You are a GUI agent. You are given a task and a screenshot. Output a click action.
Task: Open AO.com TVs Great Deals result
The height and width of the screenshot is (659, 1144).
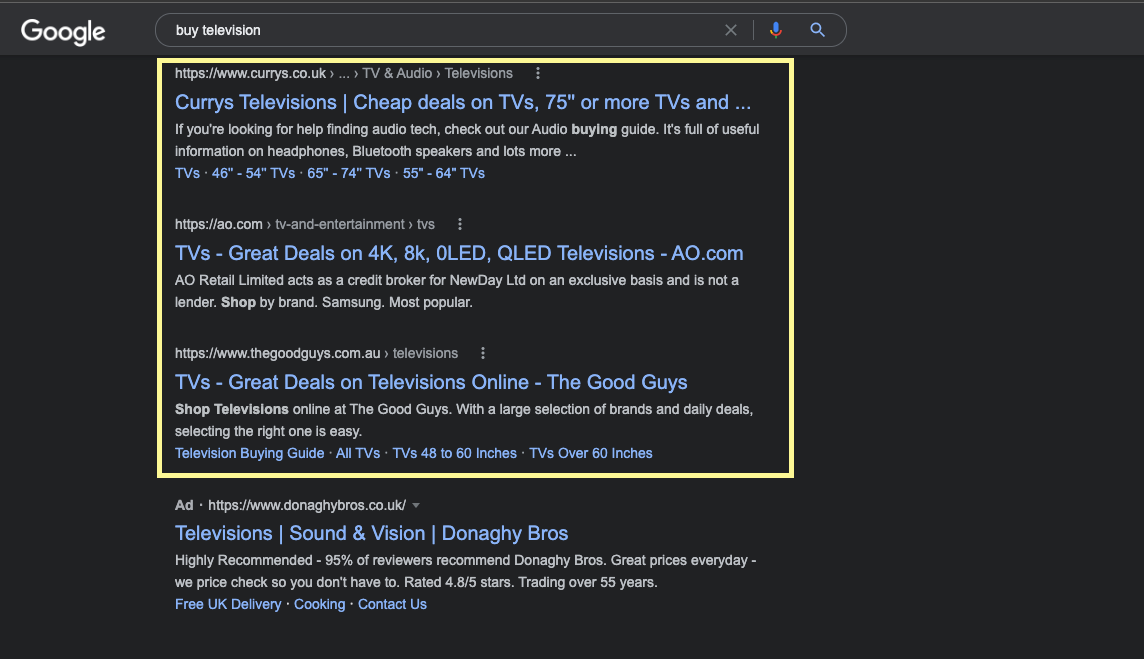(x=459, y=253)
